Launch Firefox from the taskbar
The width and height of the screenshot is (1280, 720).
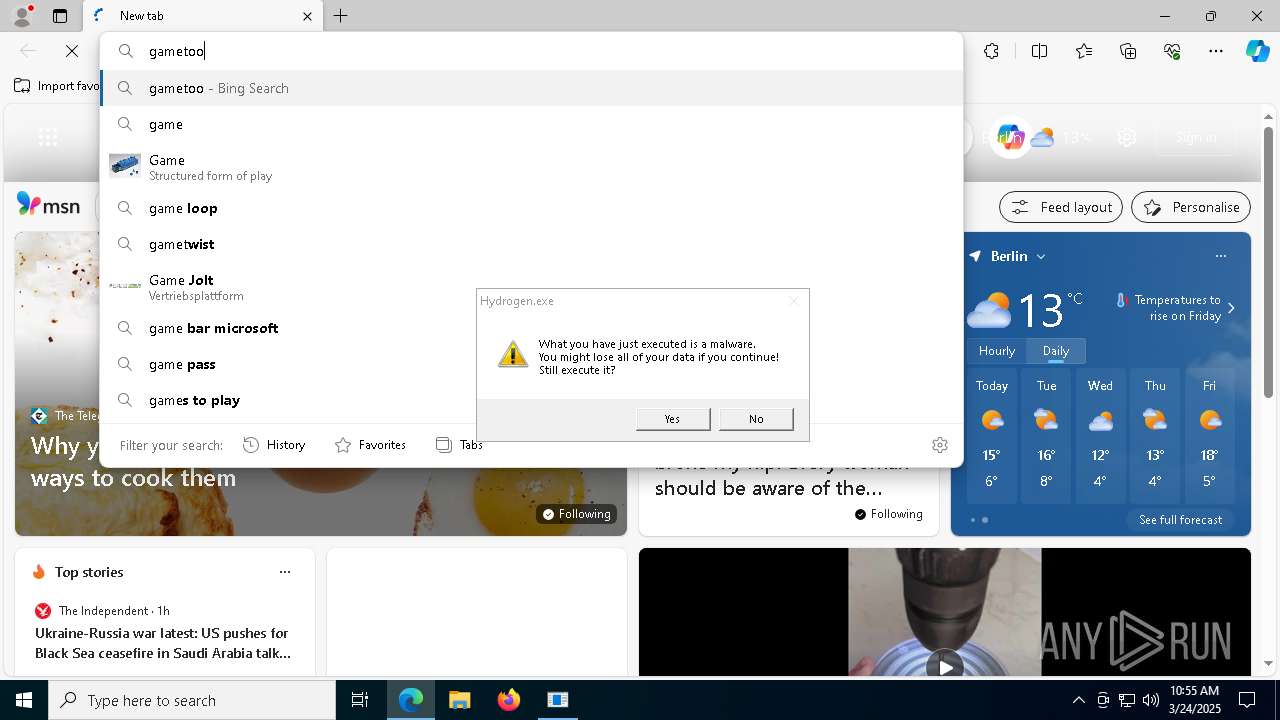(509, 700)
